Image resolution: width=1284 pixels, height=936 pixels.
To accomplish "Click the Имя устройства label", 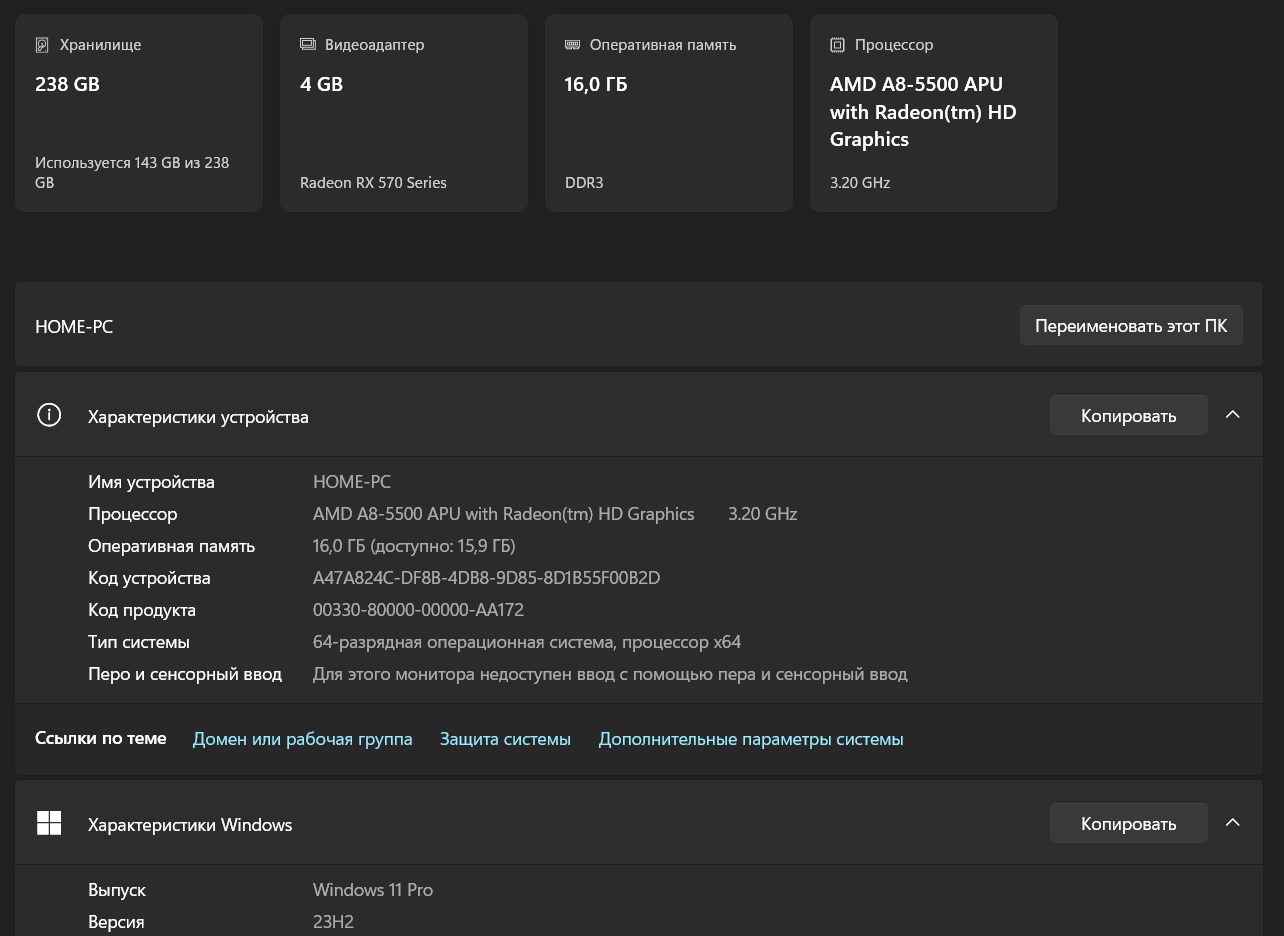I will 151,482.
